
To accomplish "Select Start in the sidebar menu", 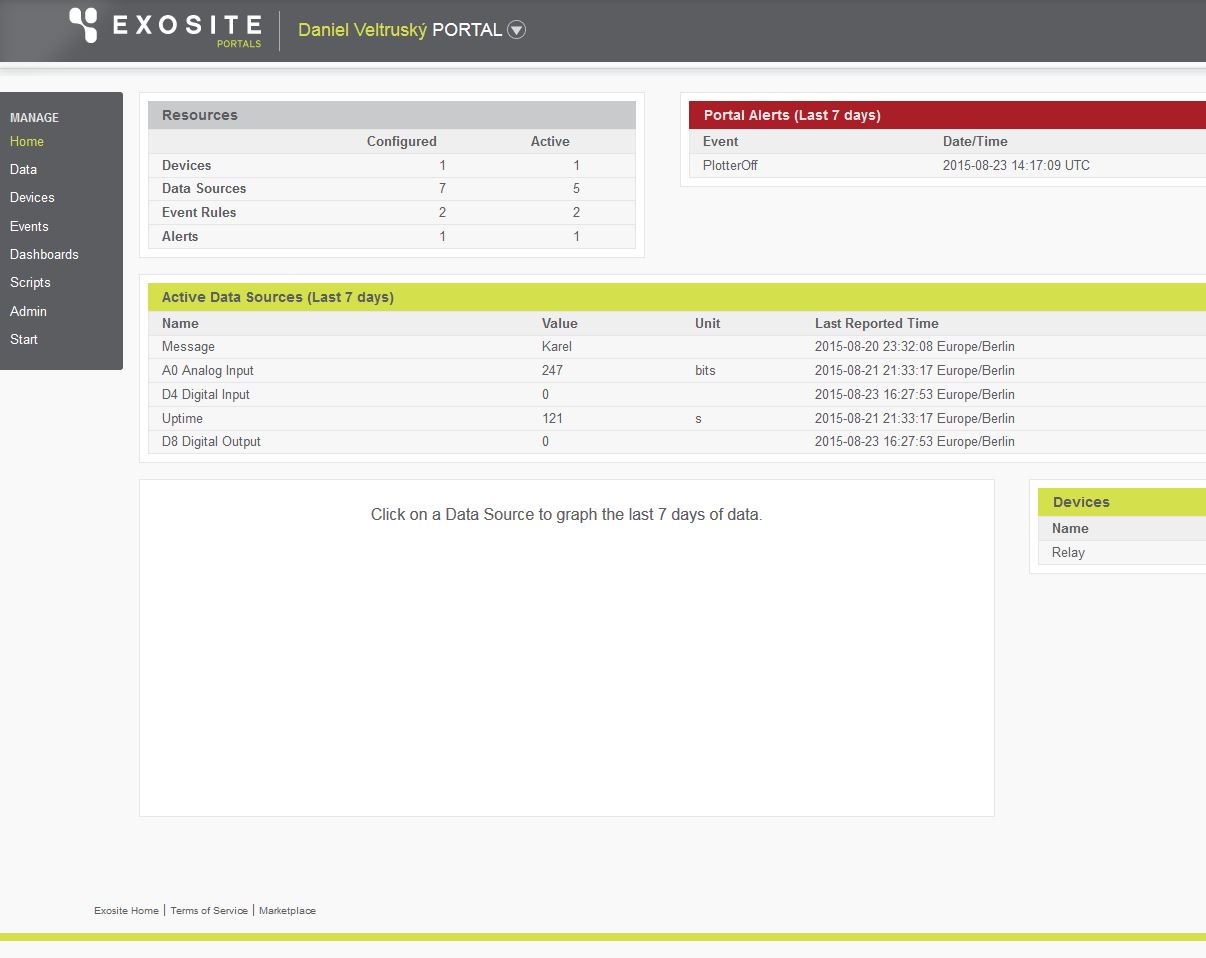I will coord(24,340).
